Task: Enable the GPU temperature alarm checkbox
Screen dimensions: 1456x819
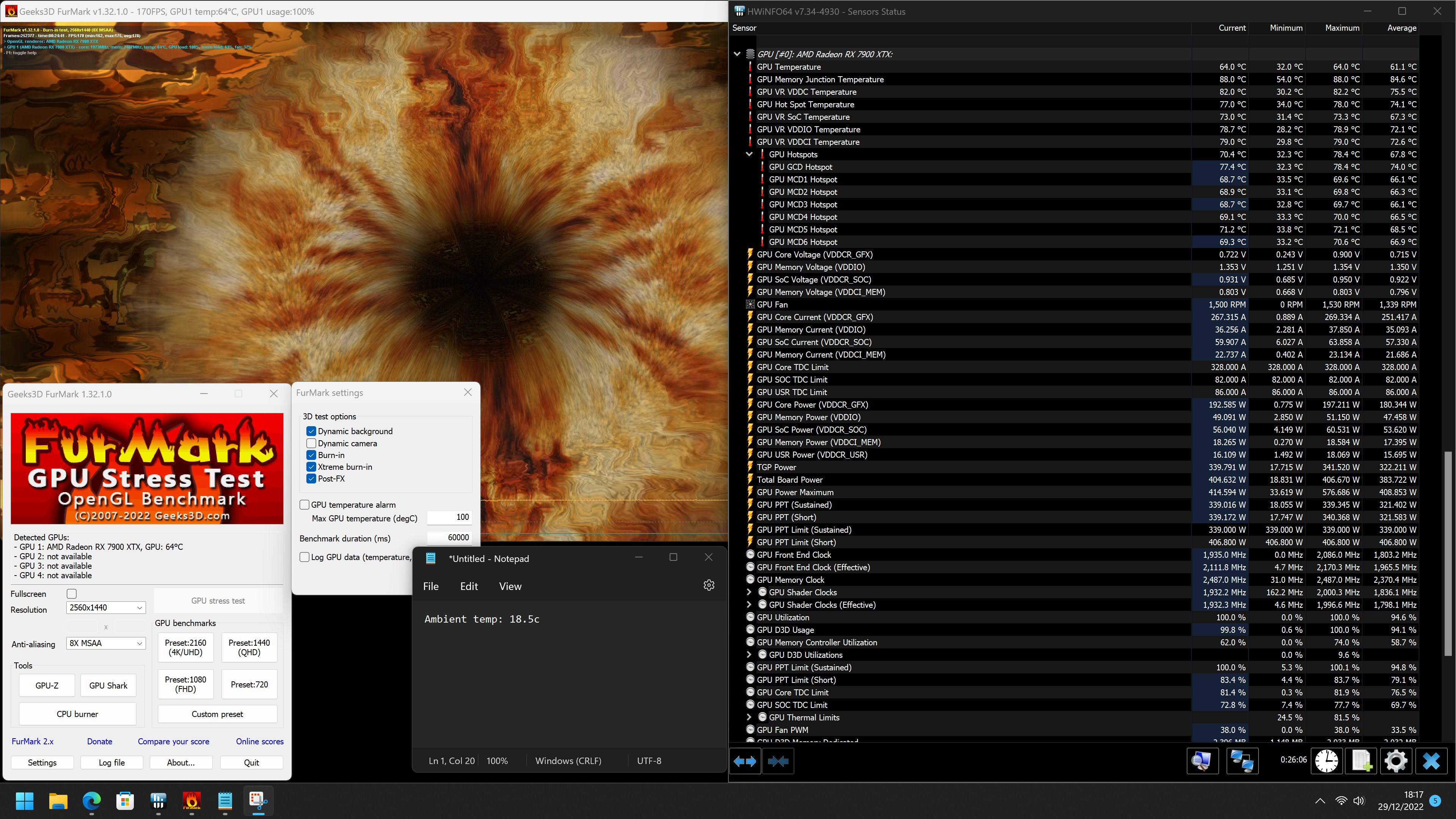Action: click(304, 505)
